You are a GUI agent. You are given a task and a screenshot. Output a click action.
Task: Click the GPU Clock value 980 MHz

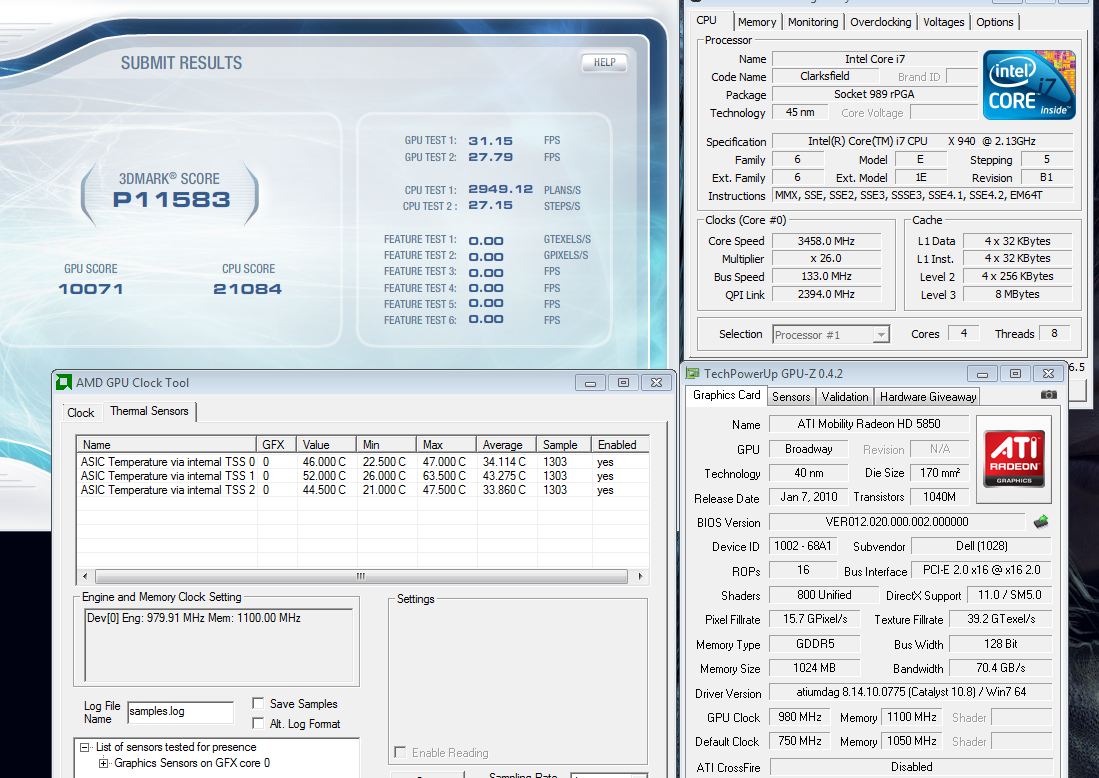coord(800,717)
